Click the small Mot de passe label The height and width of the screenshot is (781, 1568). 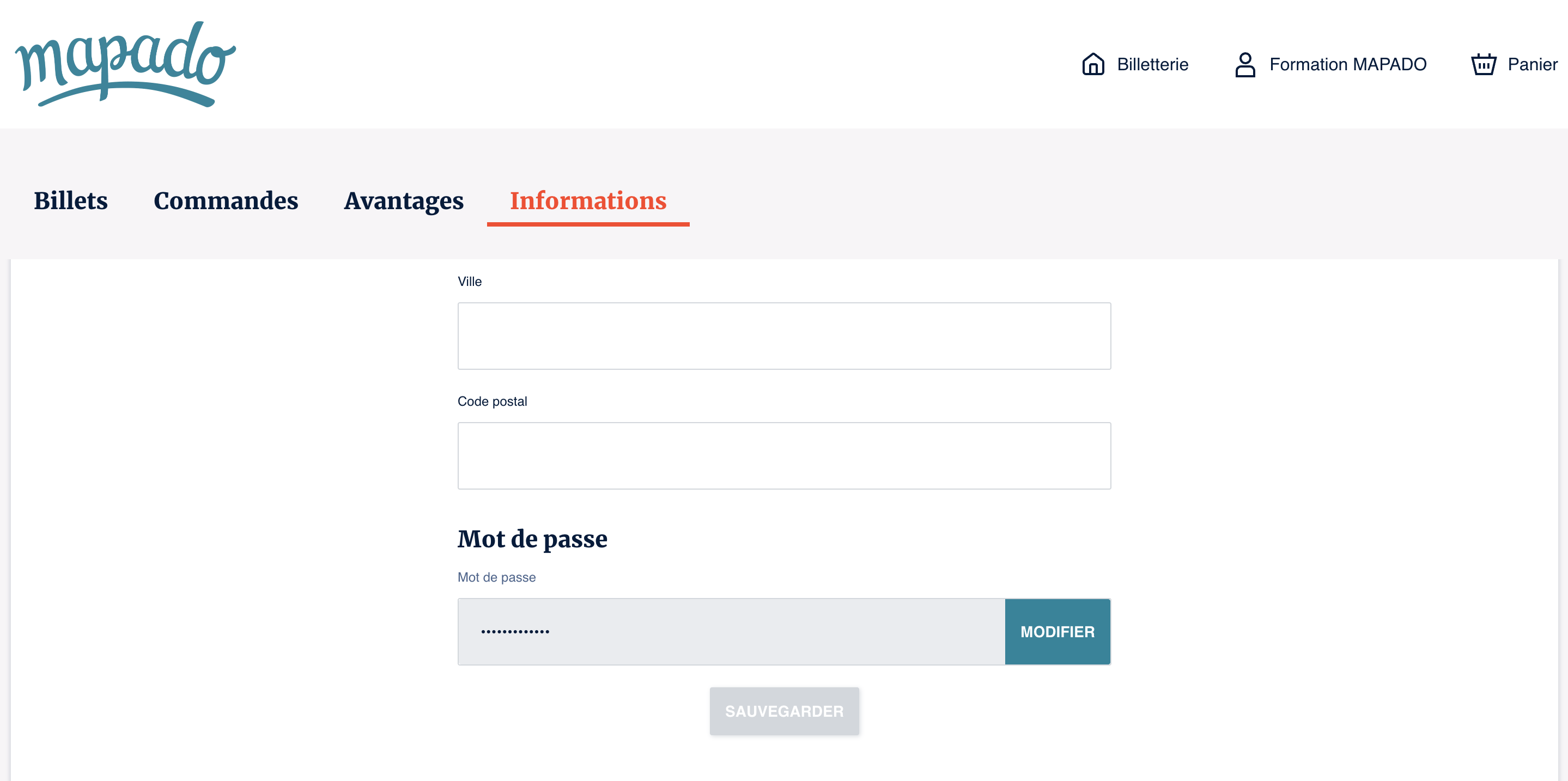496,577
